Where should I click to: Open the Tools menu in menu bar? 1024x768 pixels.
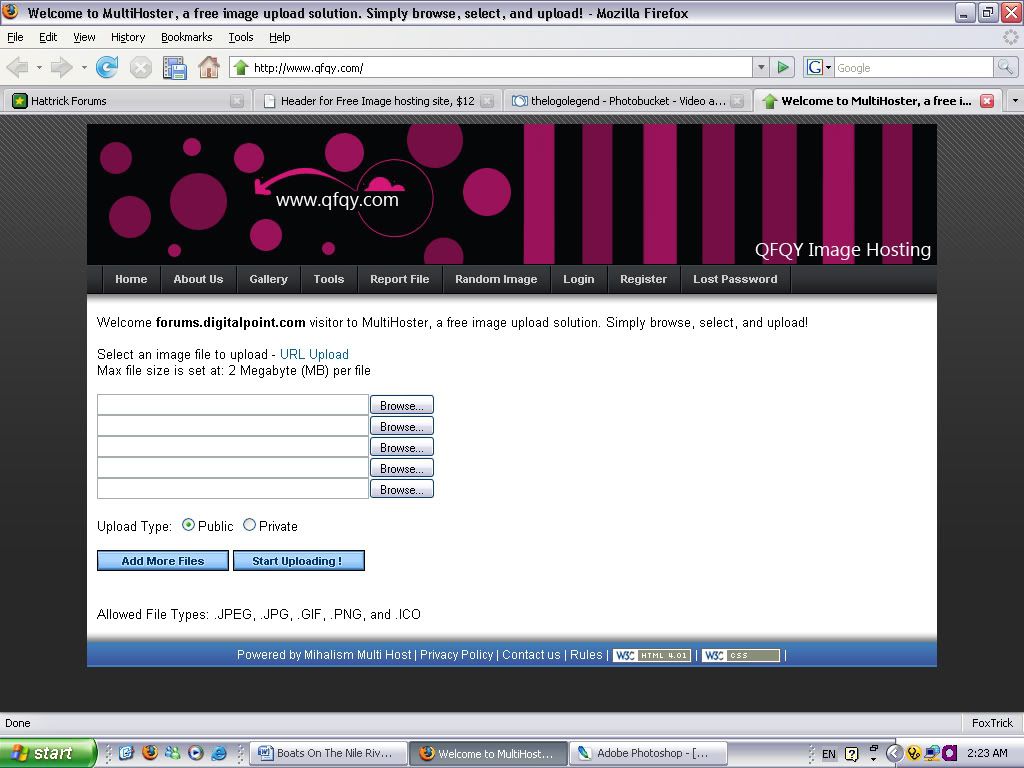[240, 37]
